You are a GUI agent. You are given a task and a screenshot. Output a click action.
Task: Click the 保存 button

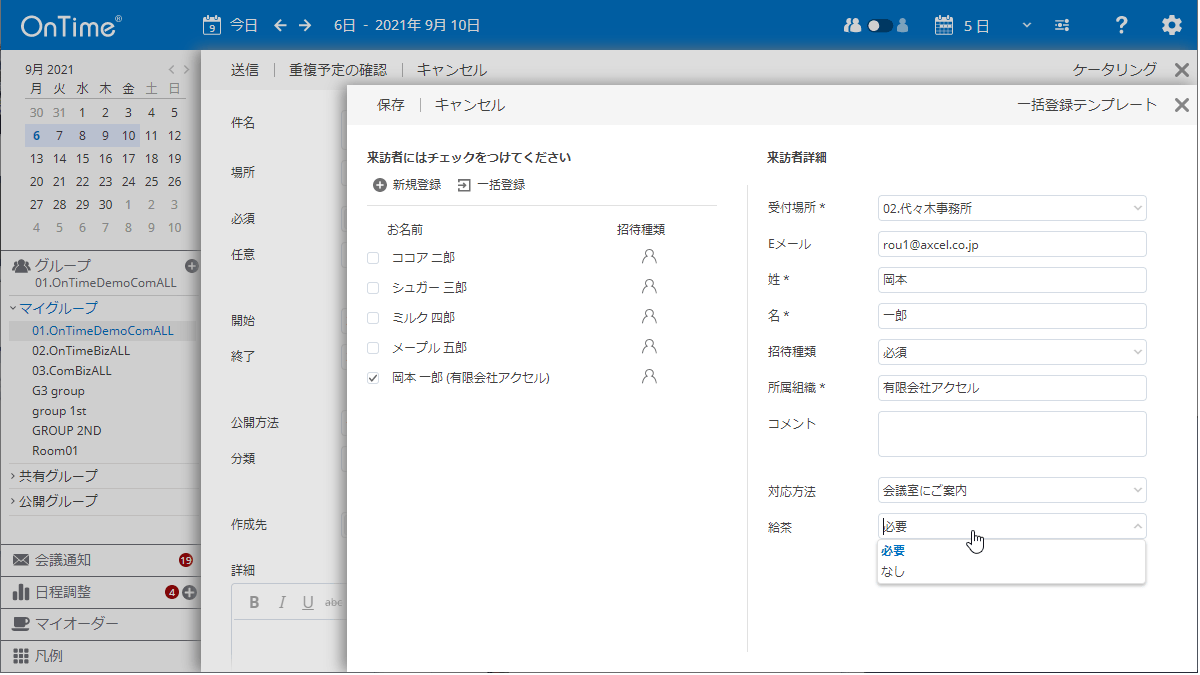click(389, 104)
